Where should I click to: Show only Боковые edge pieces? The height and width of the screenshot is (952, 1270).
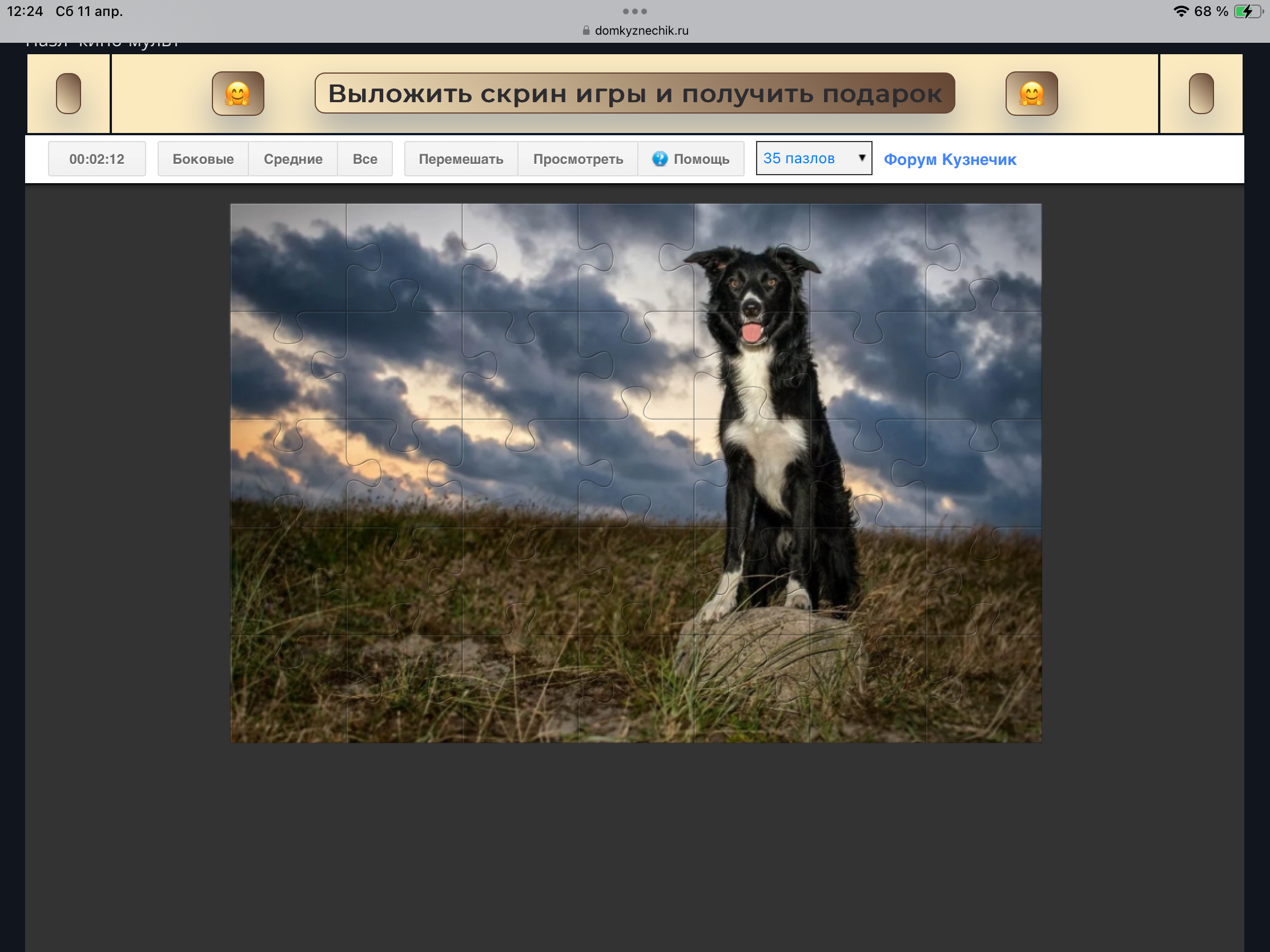(203, 159)
